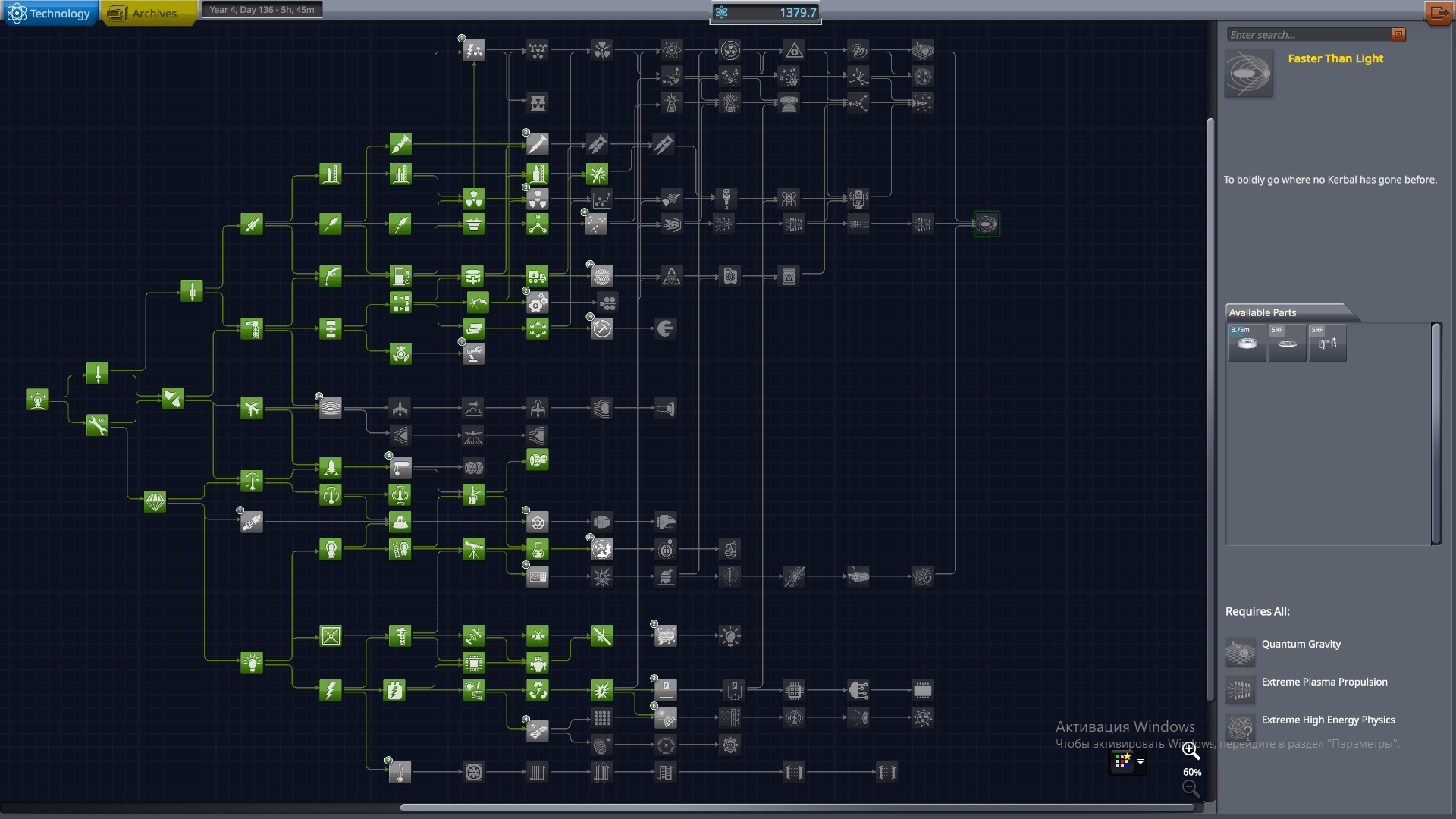Select the gray docking connector node

(x=252, y=521)
